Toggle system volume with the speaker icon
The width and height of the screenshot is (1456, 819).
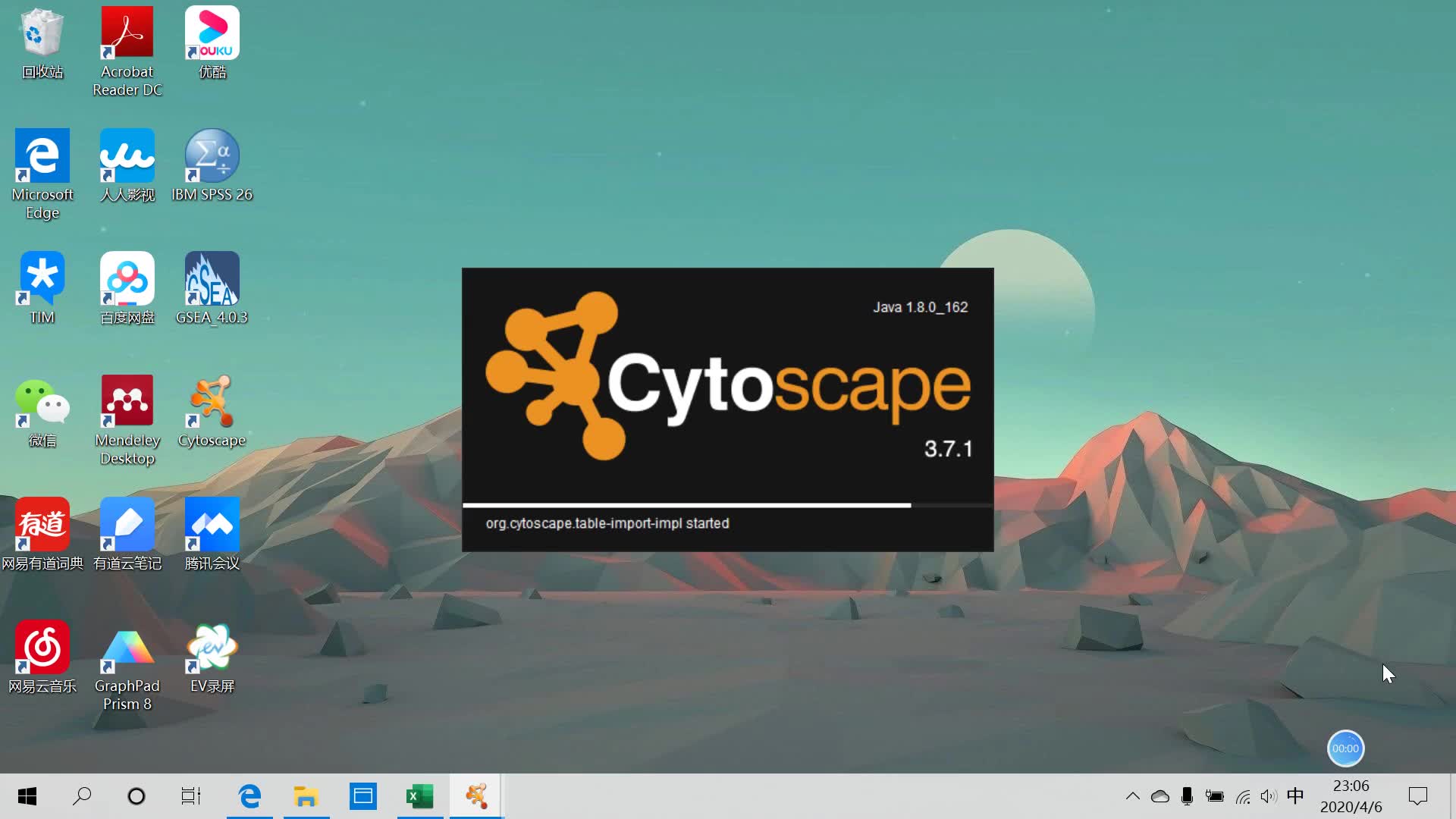point(1268,796)
